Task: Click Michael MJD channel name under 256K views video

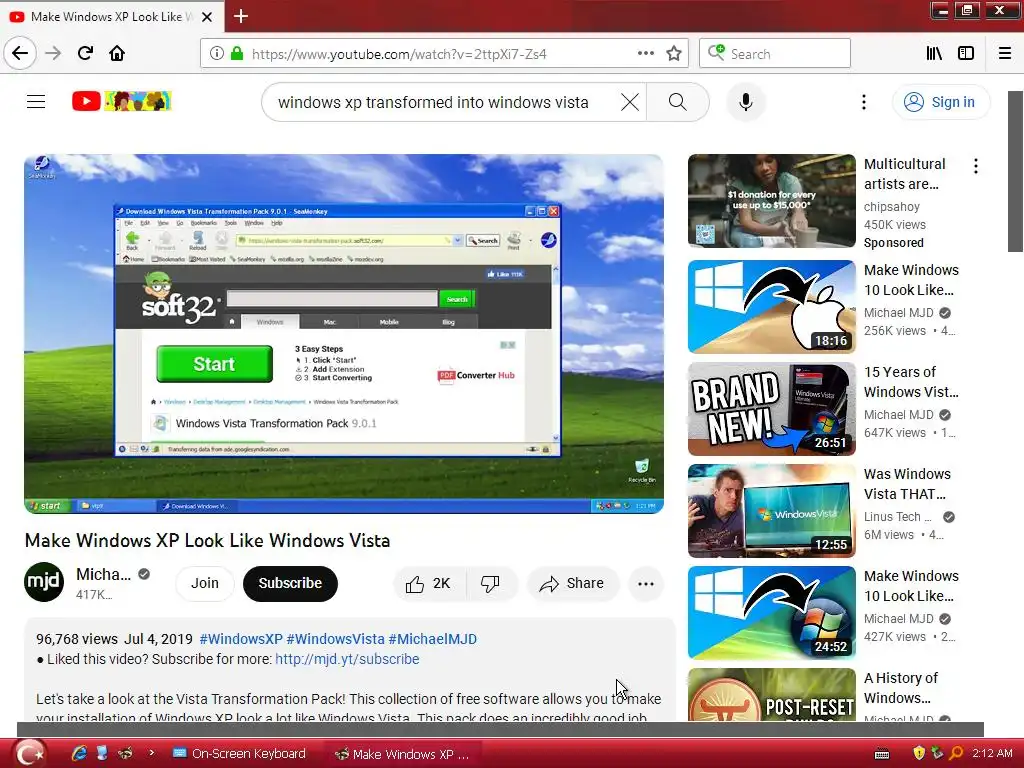Action: click(899, 313)
